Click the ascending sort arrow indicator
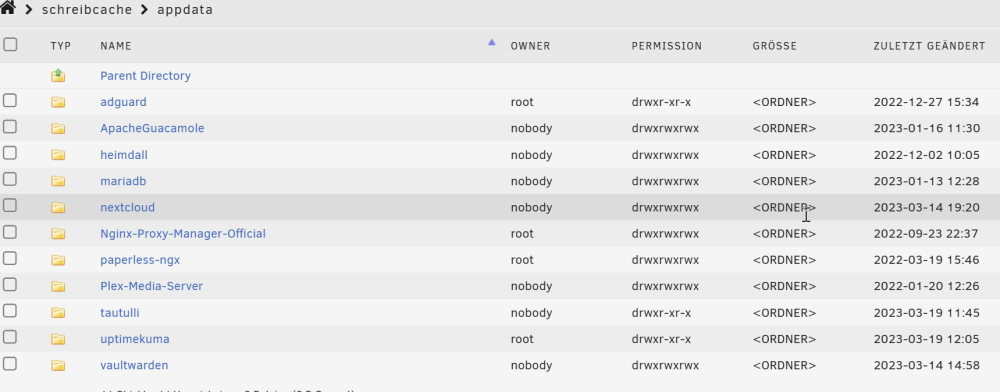This screenshot has width=1000, height=392. click(491, 42)
